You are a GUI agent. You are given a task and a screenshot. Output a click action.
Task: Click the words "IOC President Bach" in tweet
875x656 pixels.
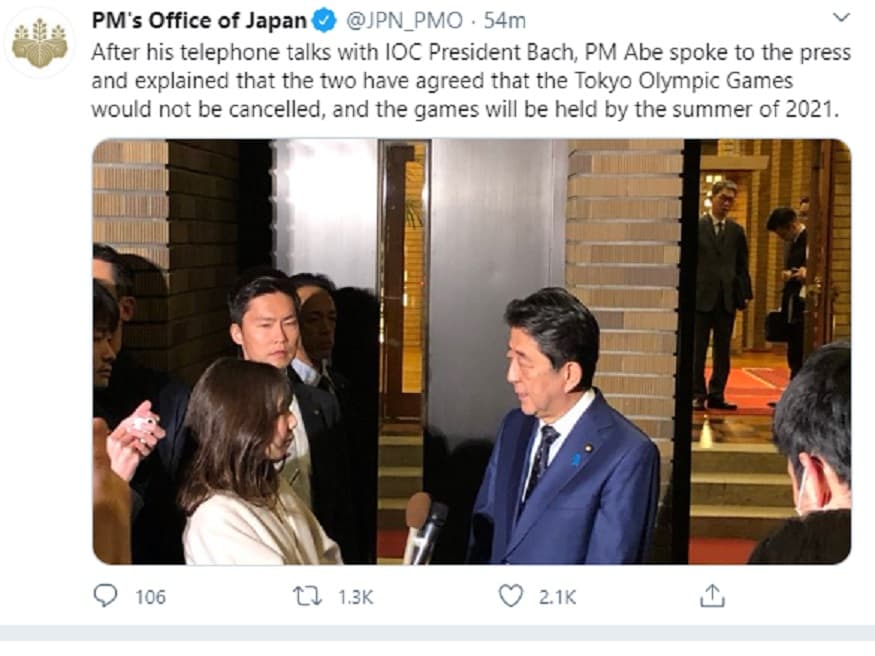(479, 52)
